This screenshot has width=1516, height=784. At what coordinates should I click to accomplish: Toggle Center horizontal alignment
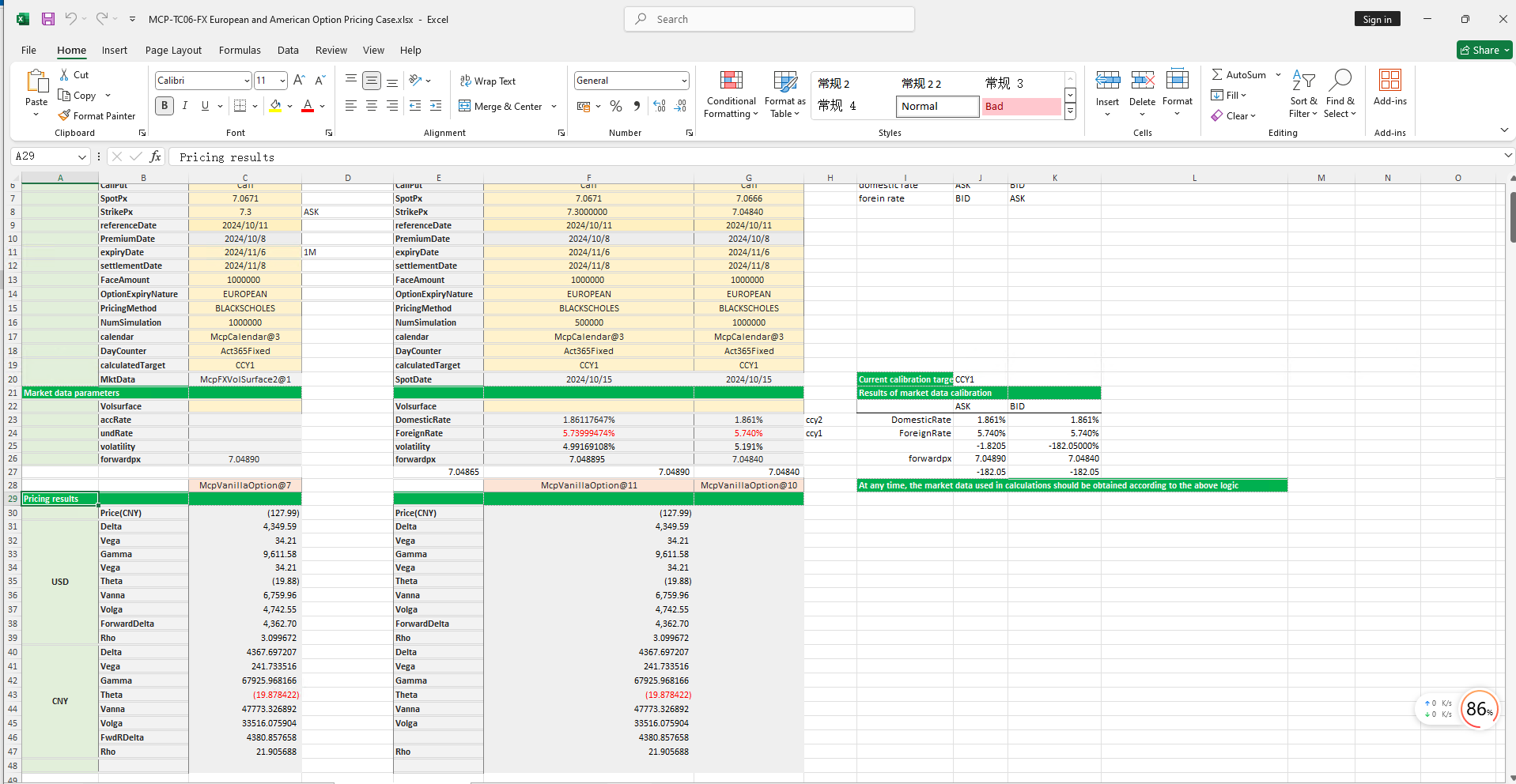pyautogui.click(x=372, y=105)
